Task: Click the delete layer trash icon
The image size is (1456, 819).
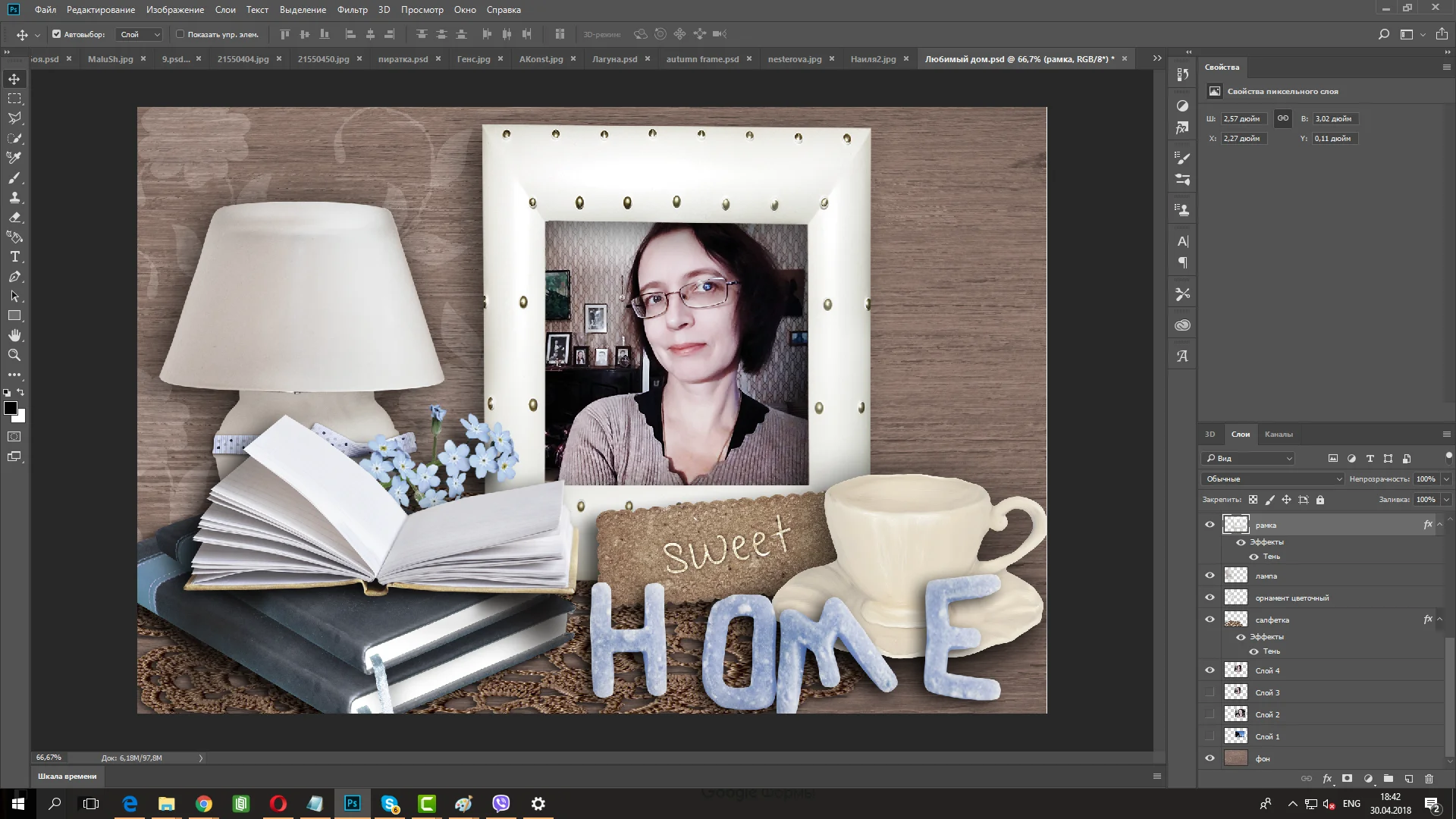Action: click(x=1429, y=779)
